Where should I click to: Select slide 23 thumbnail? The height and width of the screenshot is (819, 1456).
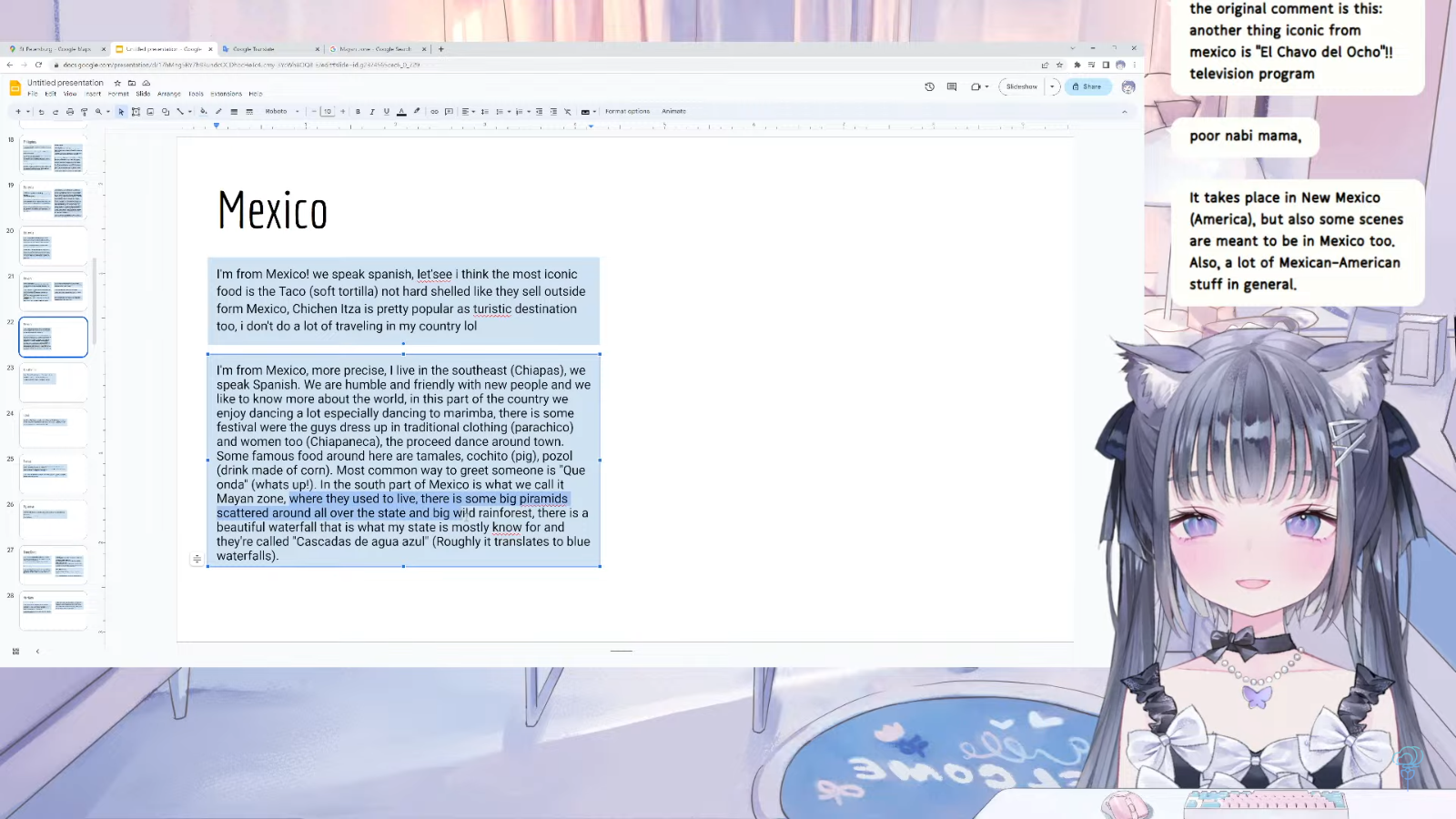[x=54, y=383]
